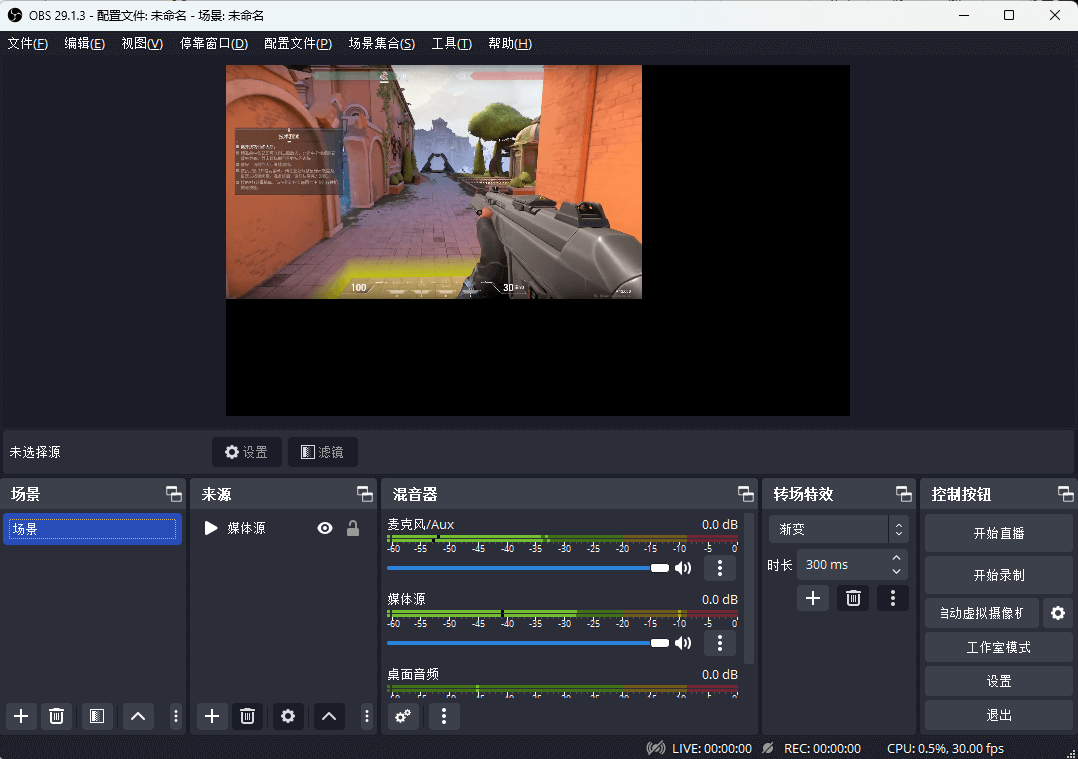Open the 帮助(H) menu
Image resolution: width=1078 pixels, height=759 pixels.
(510, 43)
